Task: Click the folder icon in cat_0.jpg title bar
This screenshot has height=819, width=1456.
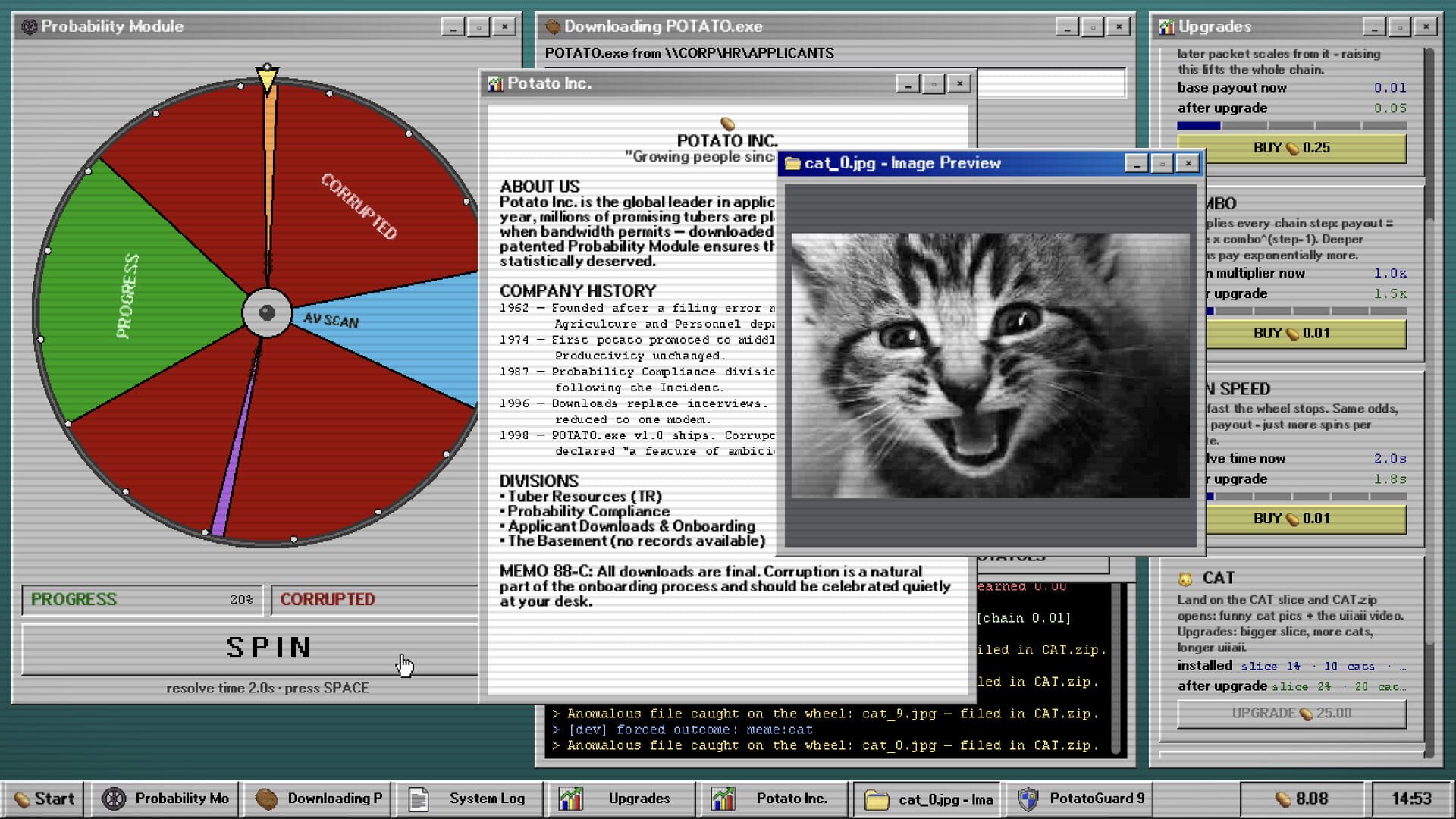Action: click(x=792, y=163)
